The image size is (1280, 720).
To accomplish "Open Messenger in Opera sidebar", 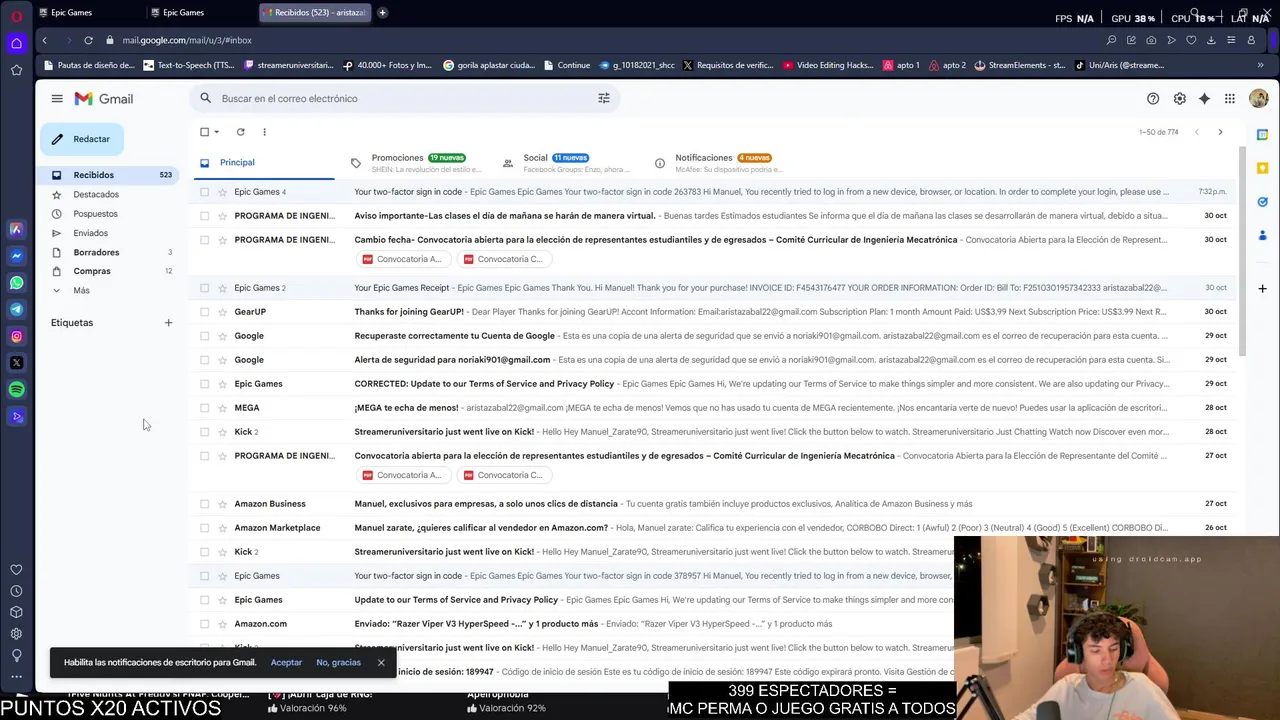I will [16, 256].
